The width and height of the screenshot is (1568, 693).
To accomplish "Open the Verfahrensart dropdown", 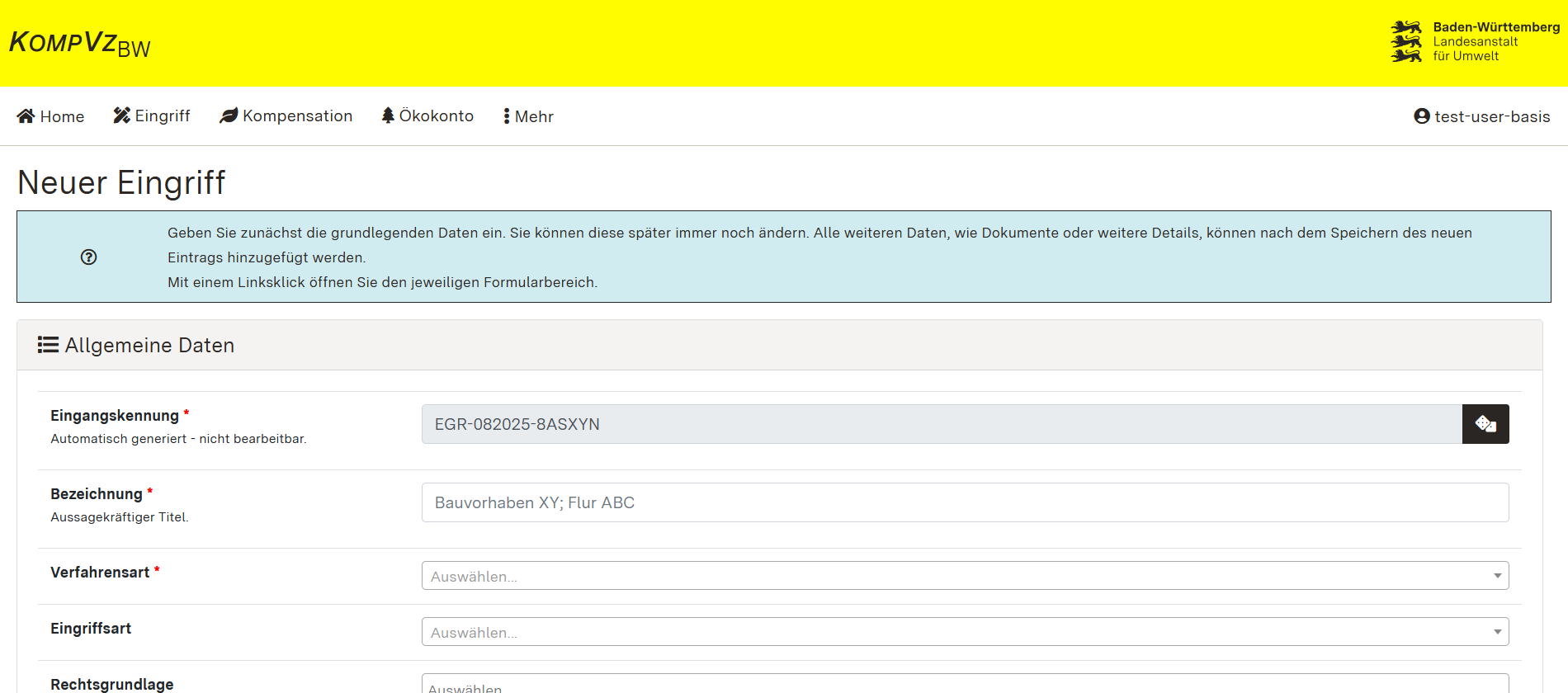I will pos(965,576).
